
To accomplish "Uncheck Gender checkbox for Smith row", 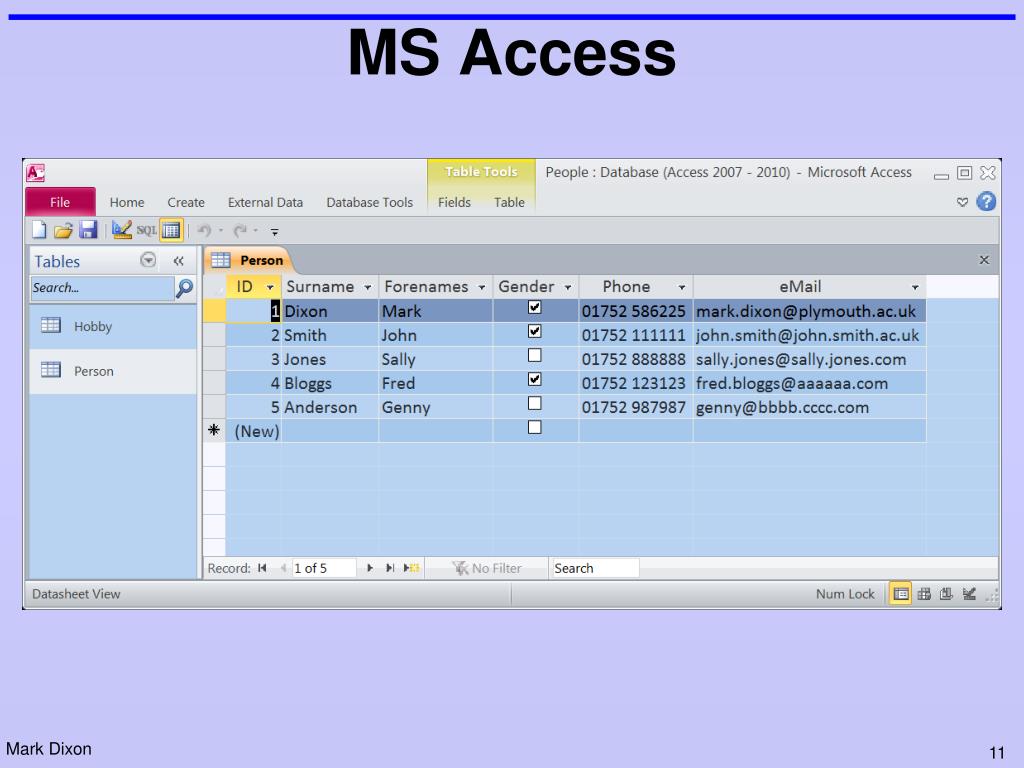I will pyautogui.click(x=535, y=331).
